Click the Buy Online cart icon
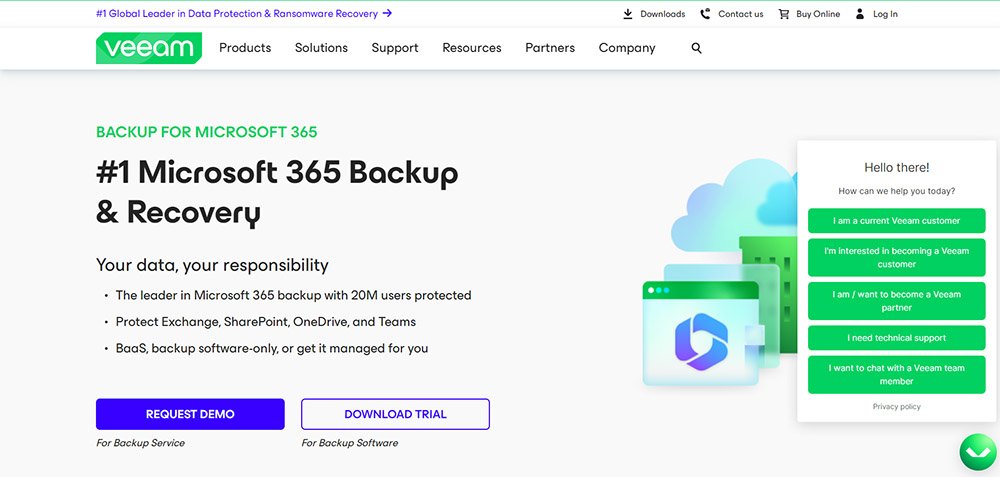1000x477 pixels. [784, 14]
